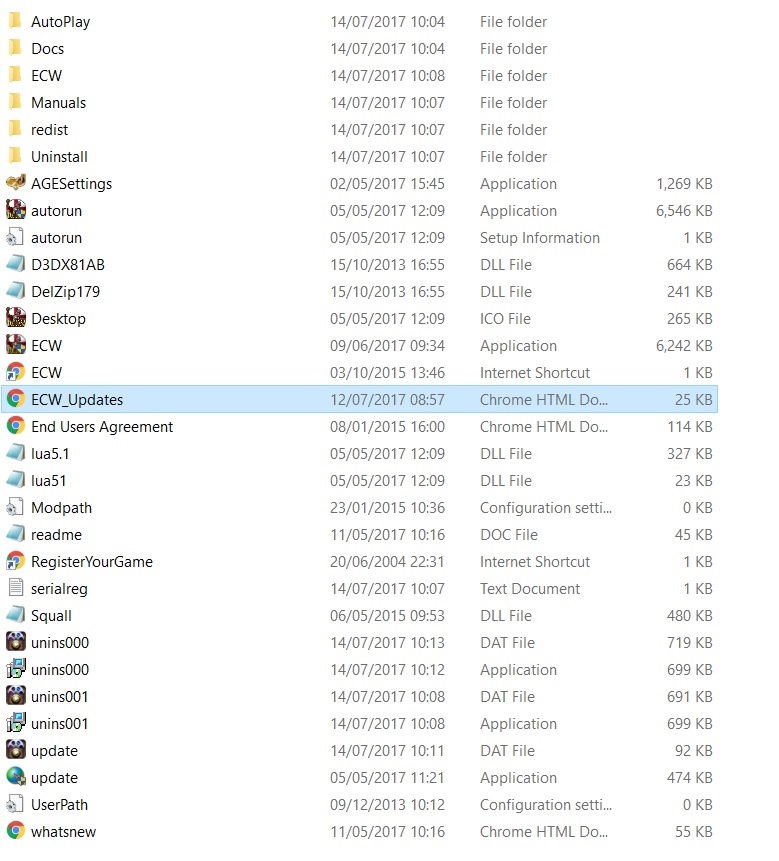Click the End Users Agreement Chrome icon
Viewport: 779px width, 861px height.
[x=15, y=426]
